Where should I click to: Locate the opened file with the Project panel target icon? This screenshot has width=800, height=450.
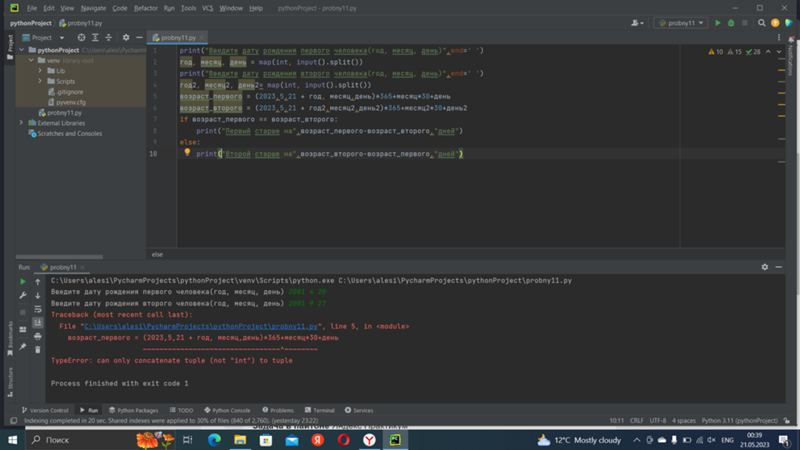pyautogui.click(x=82, y=38)
